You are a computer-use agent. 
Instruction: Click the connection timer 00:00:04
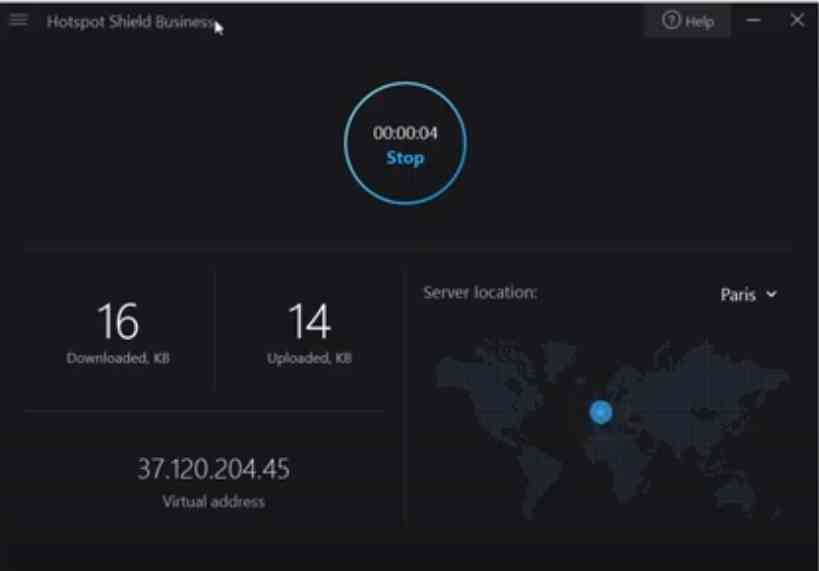click(405, 133)
